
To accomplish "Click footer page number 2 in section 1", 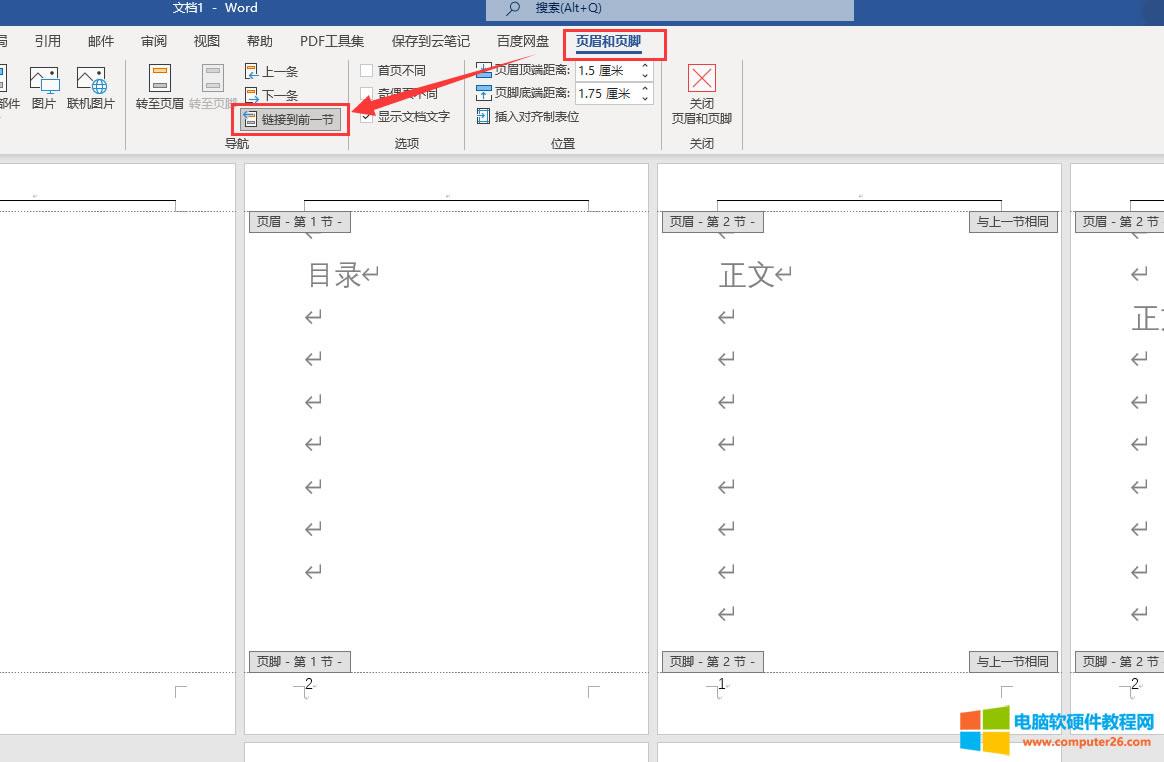I will click(309, 684).
